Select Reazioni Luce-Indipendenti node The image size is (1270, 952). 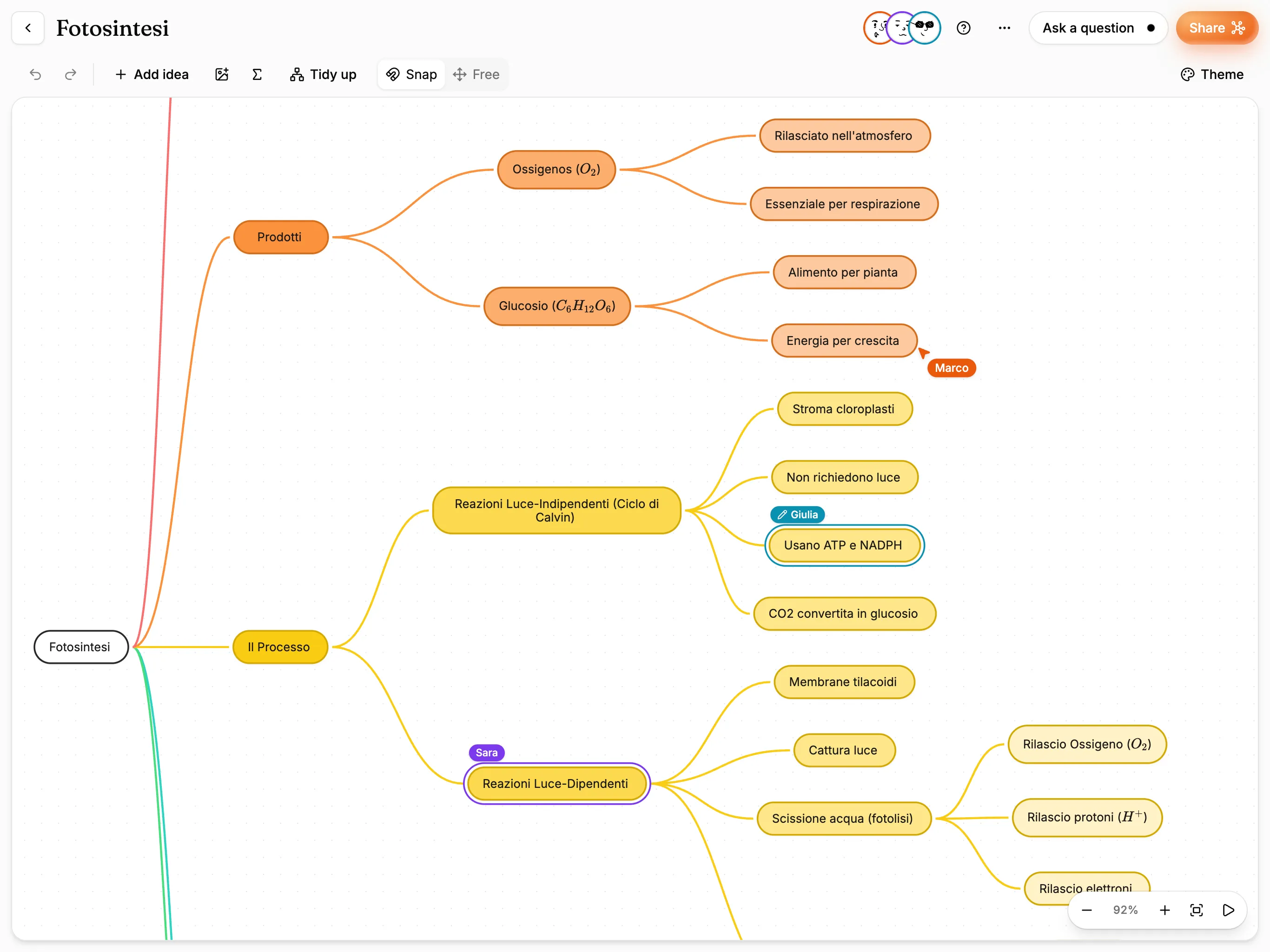click(556, 510)
